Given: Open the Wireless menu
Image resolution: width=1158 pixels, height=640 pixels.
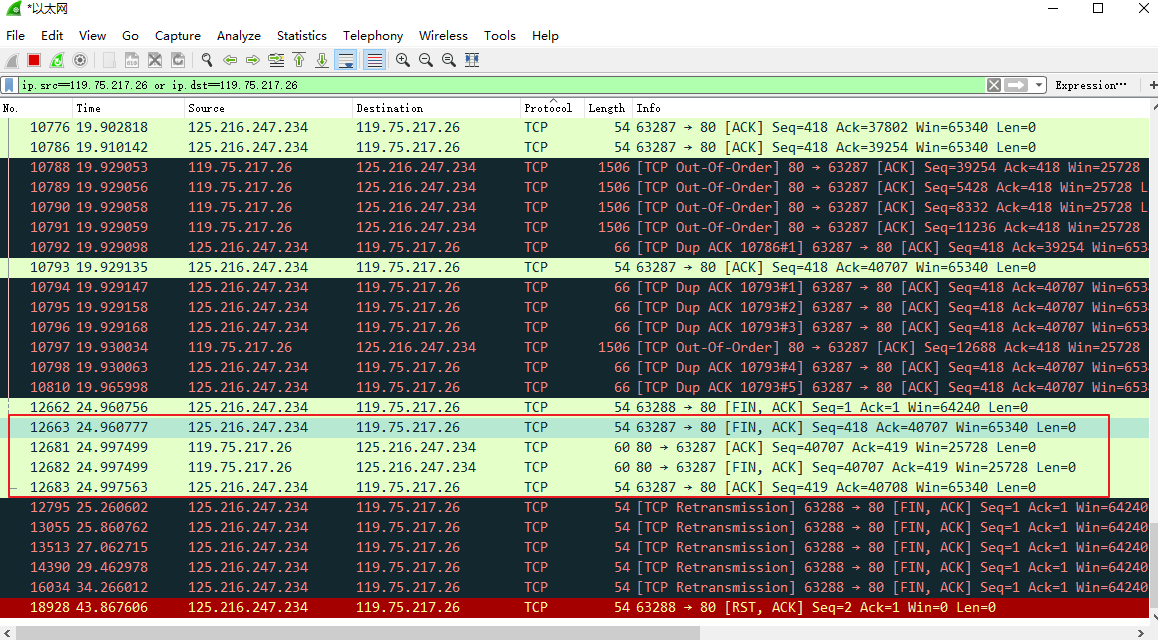Looking at the screenshot, I should click(443, 35).
